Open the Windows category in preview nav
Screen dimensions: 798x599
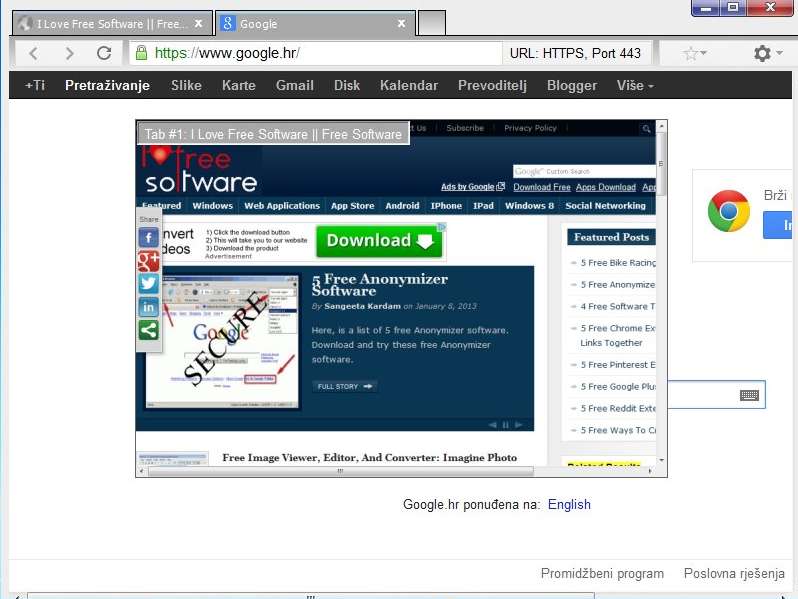pos(212,206)
